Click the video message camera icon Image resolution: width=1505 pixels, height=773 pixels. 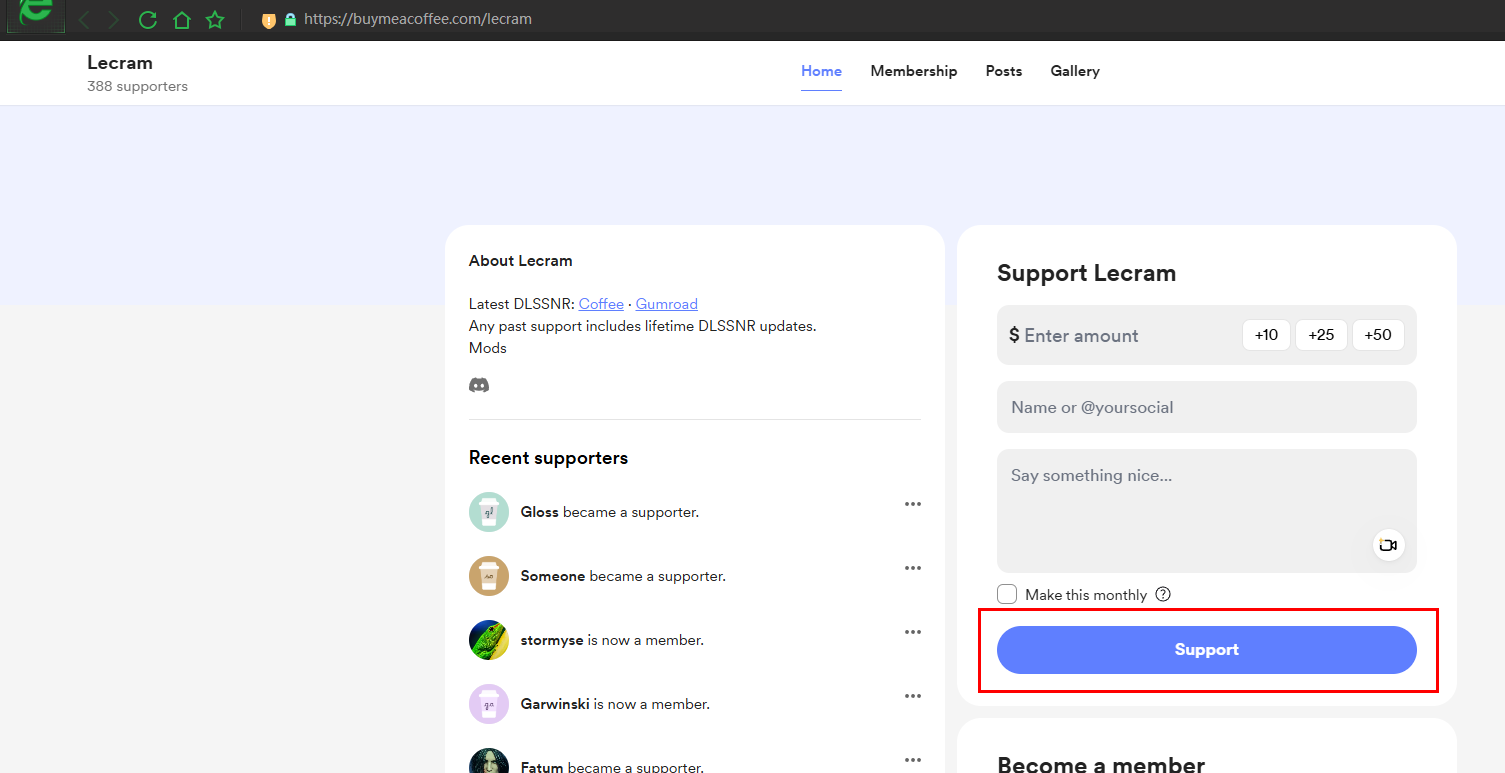coord(1388,545)
